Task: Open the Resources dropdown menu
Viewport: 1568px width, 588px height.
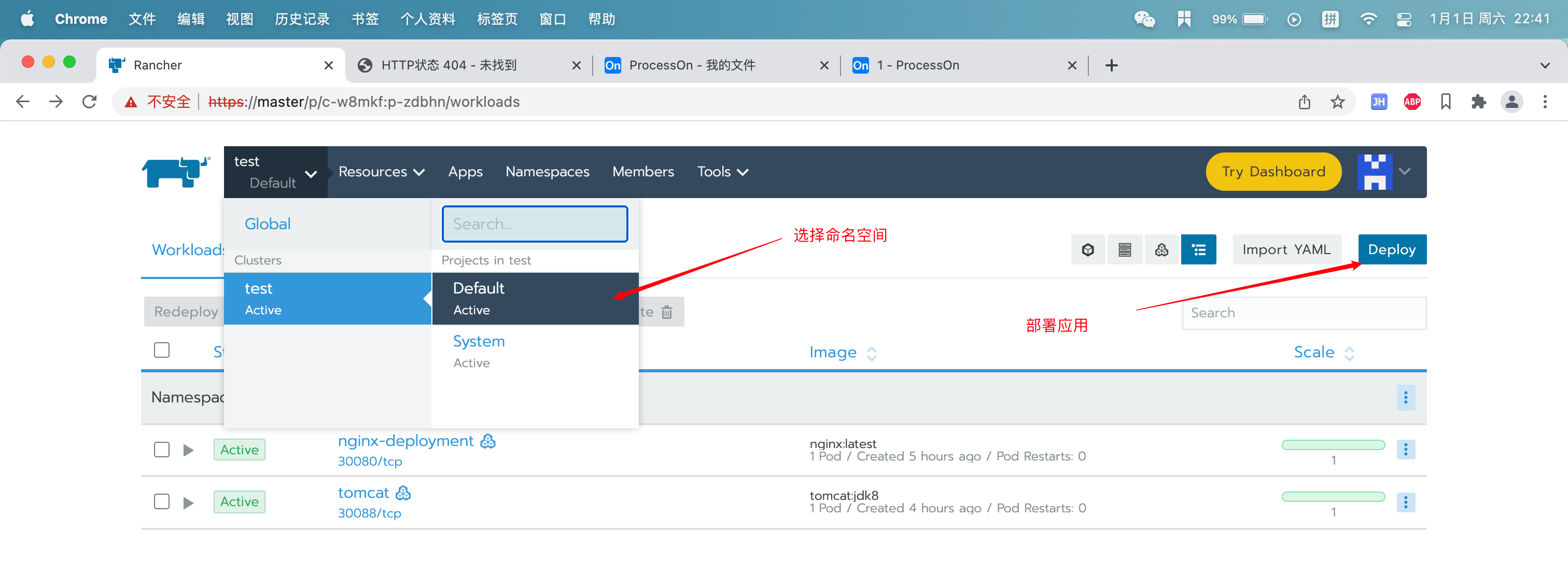Action: pyautogui.click(x=382, y=172)
